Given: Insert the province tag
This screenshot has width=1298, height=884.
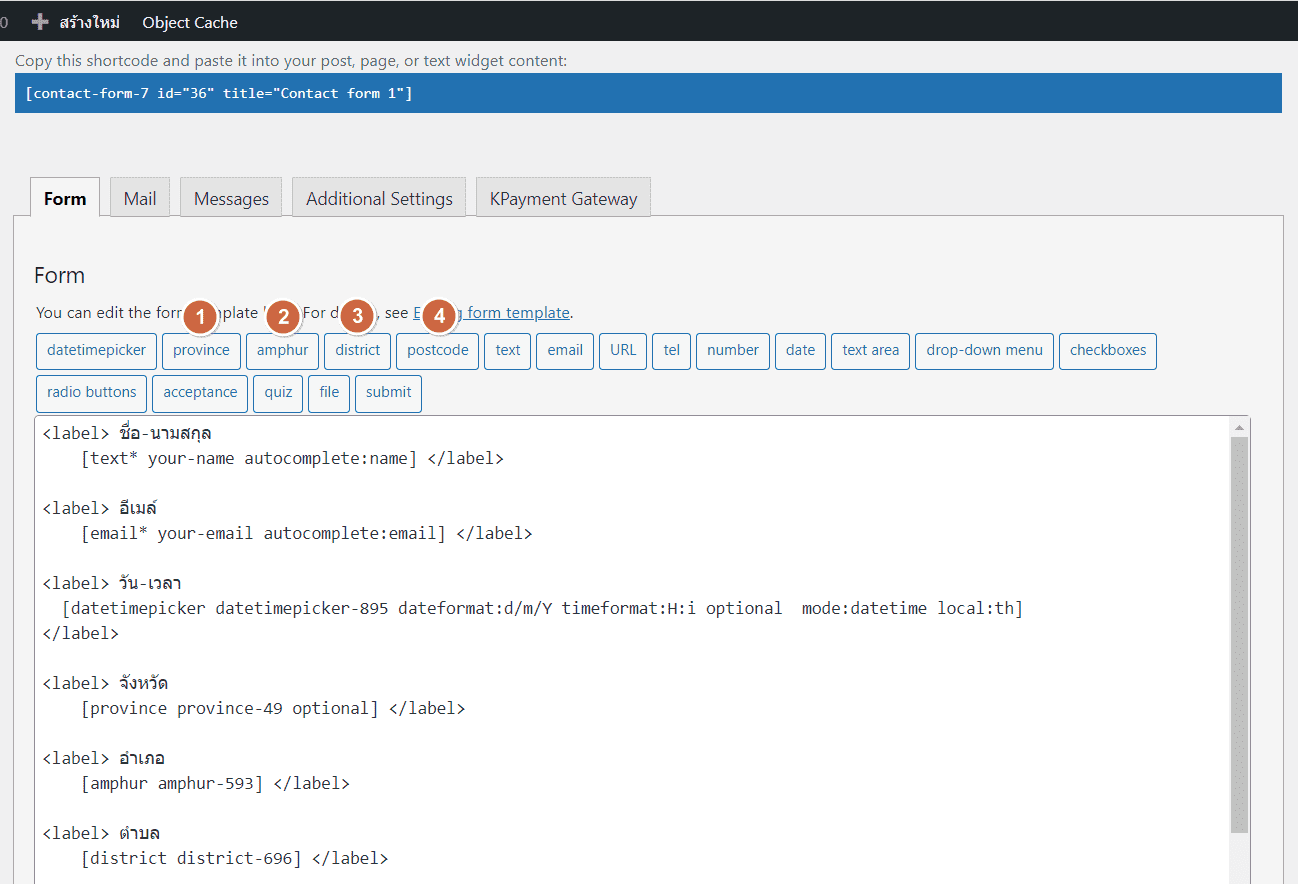Looking at the screenshot, I should pyautogui.click(x=201, y=351).
